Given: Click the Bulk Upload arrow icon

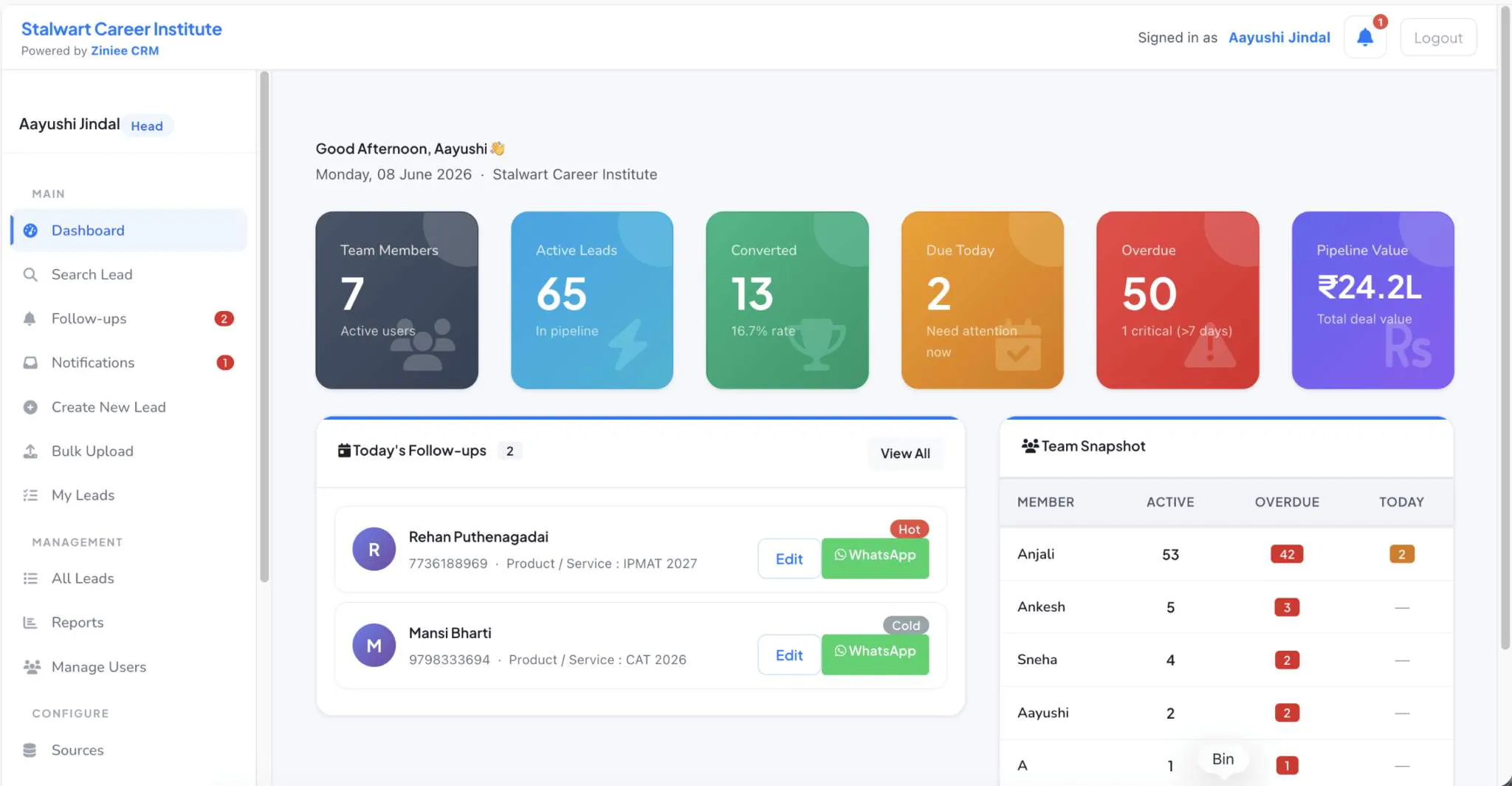Looking at the screenshot, I should (30, 451).
